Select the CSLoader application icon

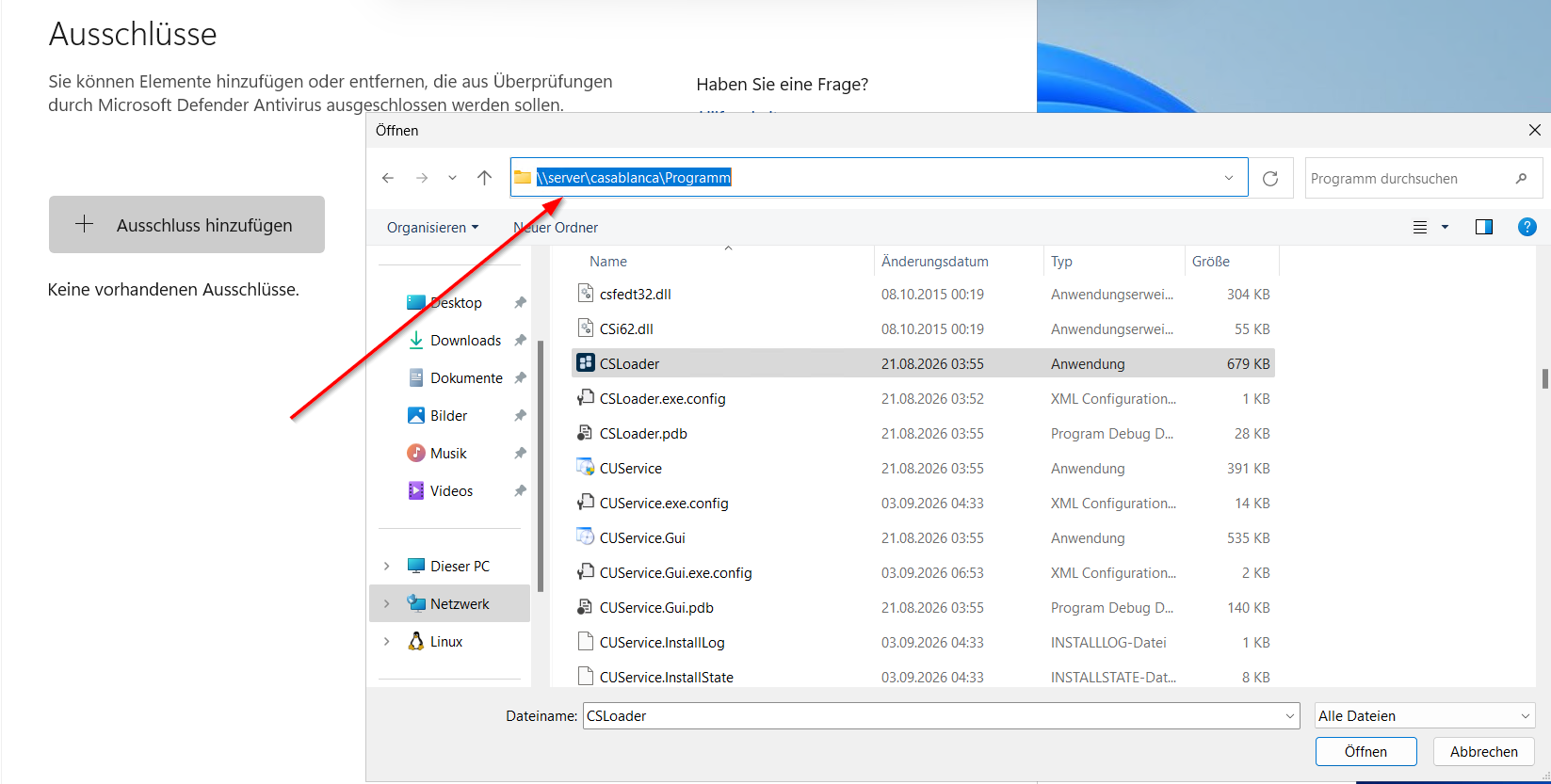coord(585,363)
